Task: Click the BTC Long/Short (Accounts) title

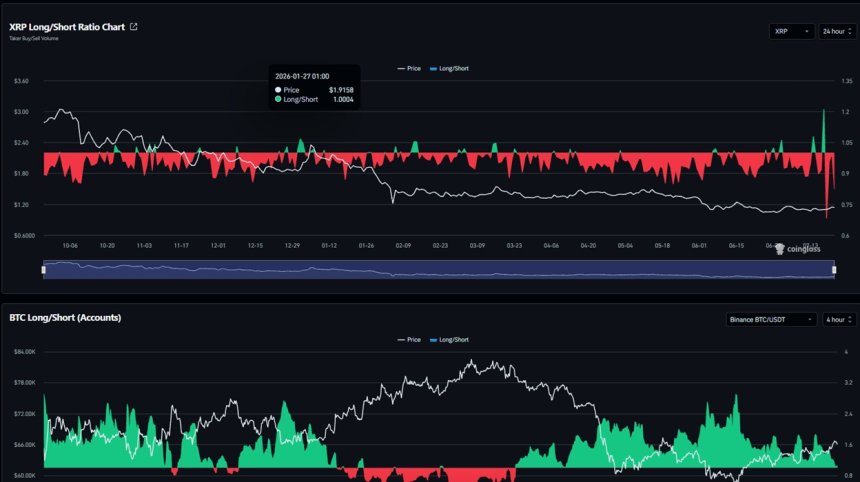Action: 65,317
